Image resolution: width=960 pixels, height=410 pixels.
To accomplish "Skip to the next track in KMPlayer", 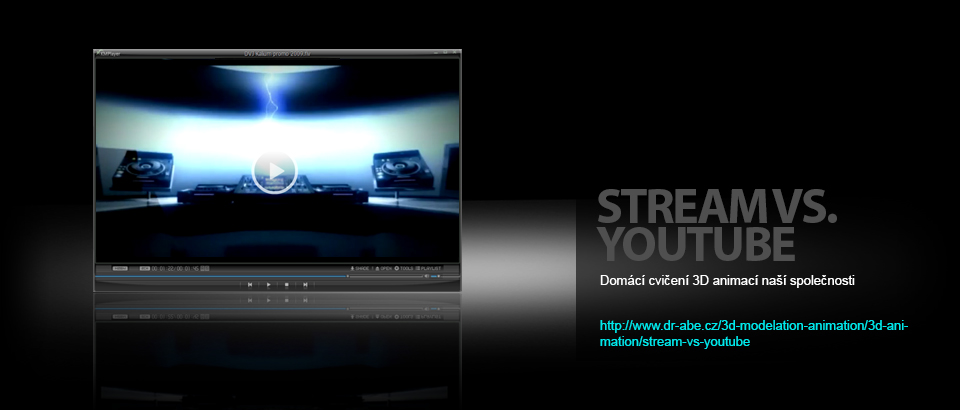I will pos(305,285).
